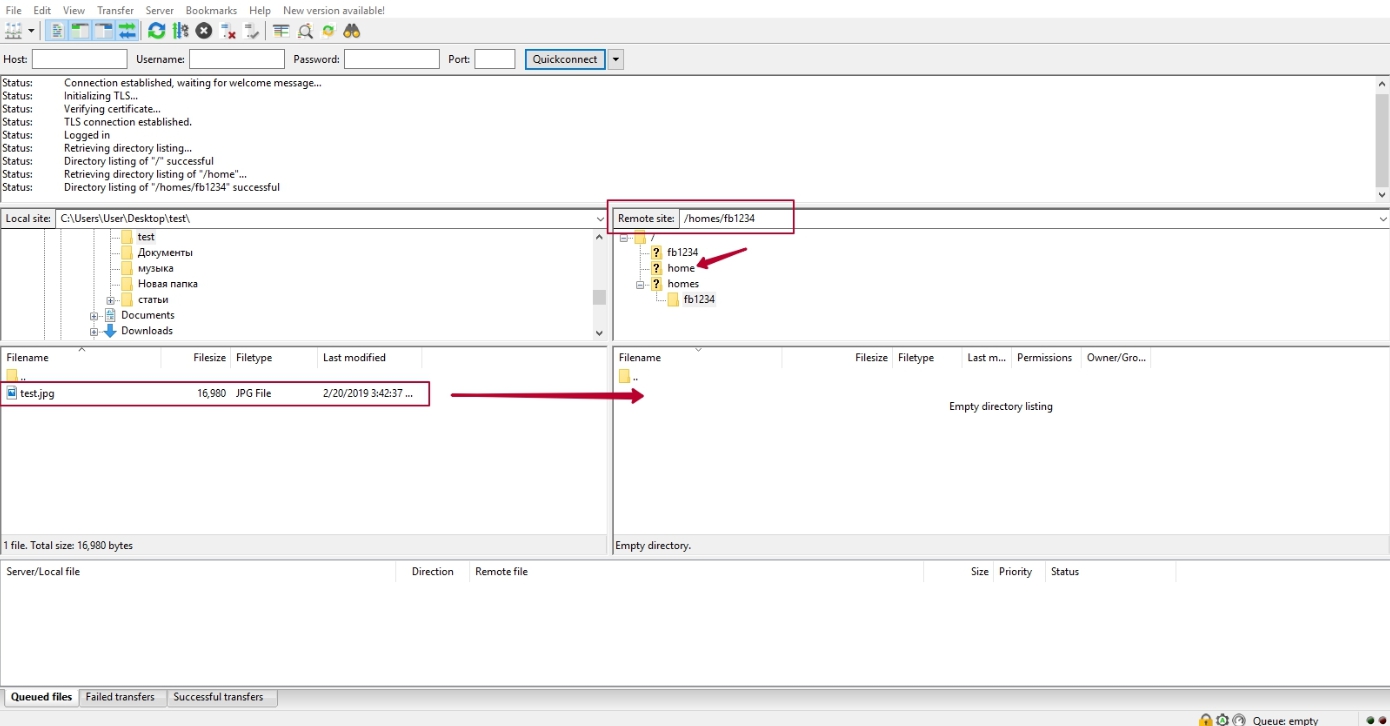Expand the Documents tree node
This screenshot has width=1390, height=726.
point(94,315)
